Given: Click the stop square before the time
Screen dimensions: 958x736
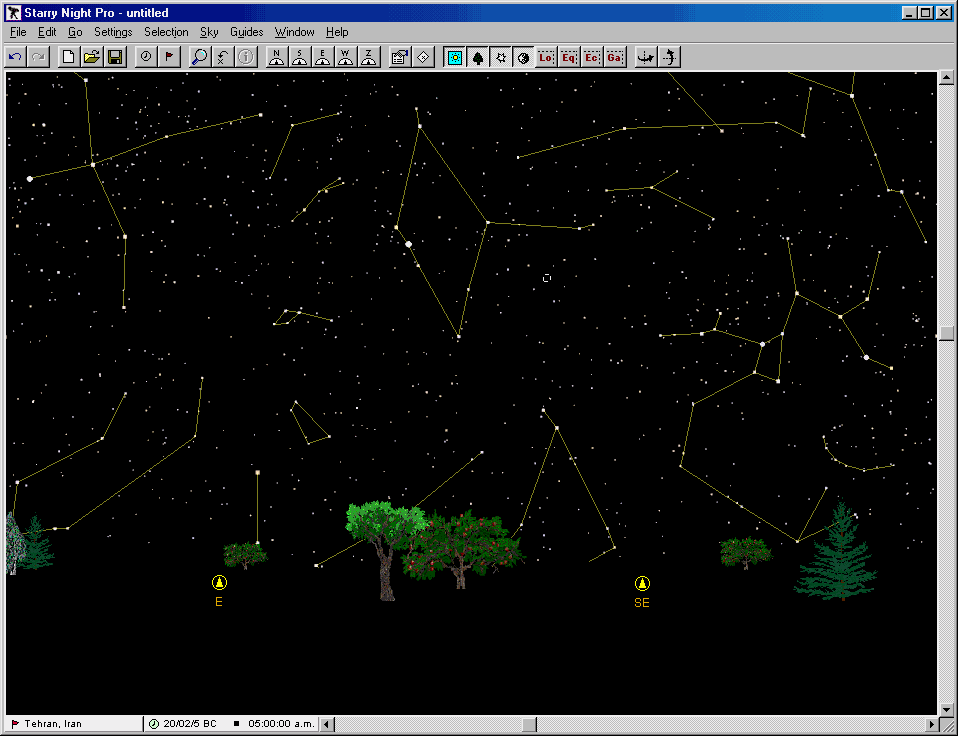Looking at the screenshot, I should (x=236, y=724).
